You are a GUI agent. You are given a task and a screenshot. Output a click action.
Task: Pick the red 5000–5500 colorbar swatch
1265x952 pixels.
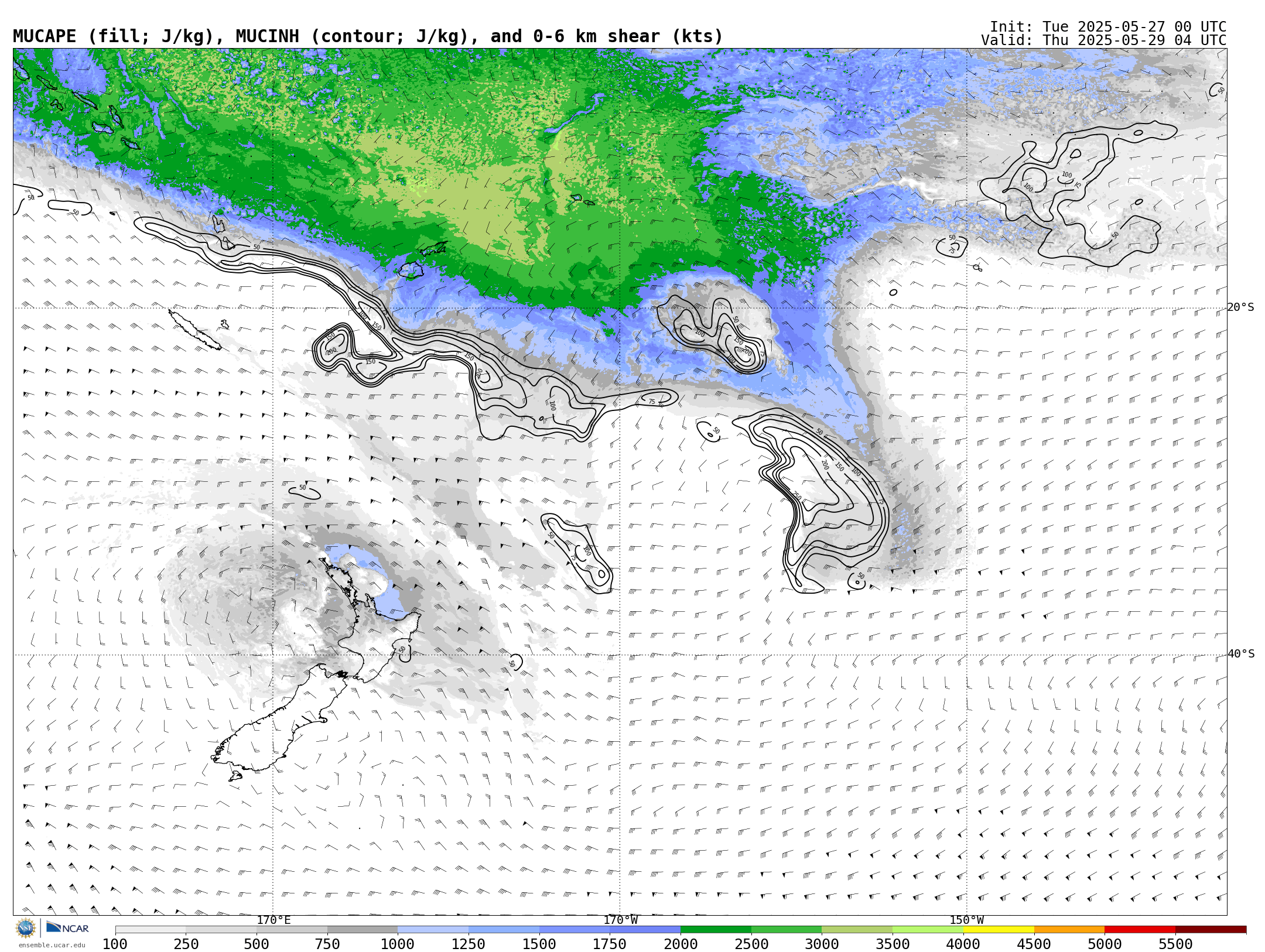tap(1140, 930)
